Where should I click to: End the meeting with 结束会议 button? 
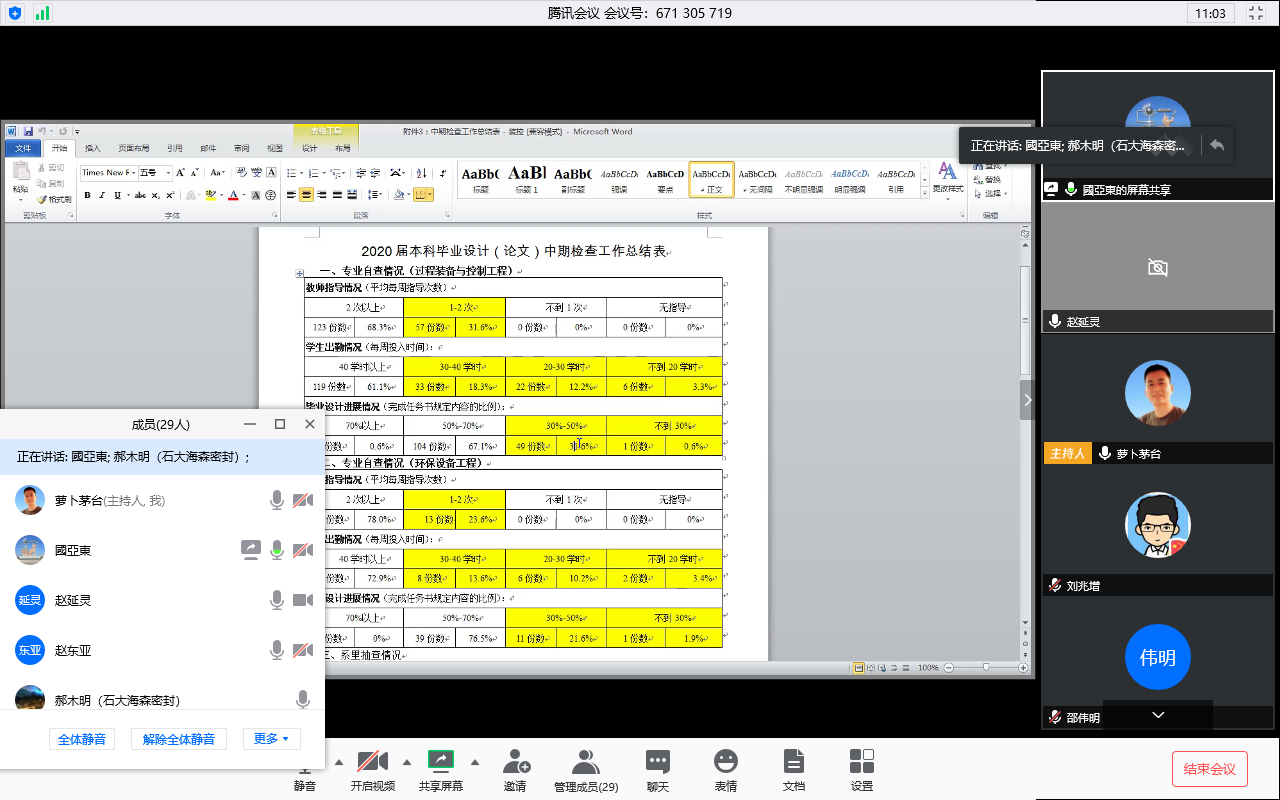(x=1209, y=769)
